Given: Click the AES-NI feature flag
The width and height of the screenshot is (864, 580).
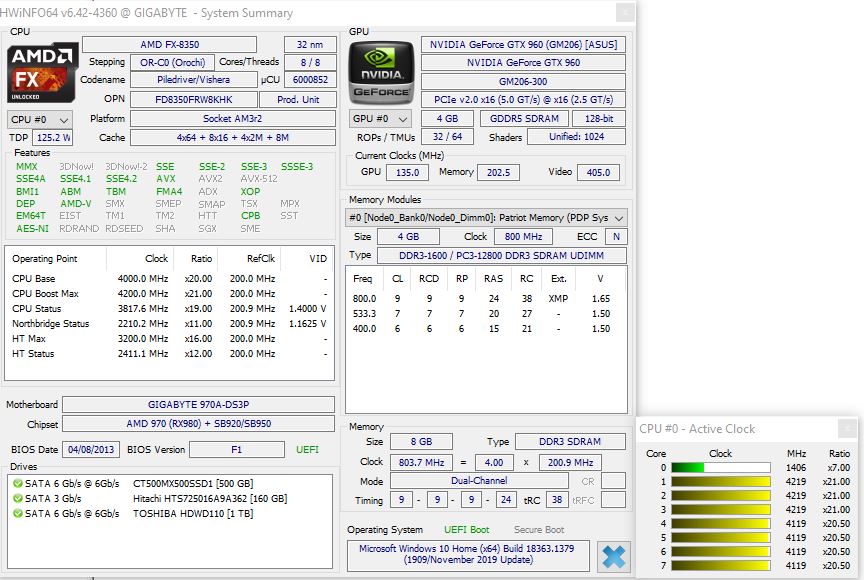Looking at the screenshot, I should click(x=33, y=228).
